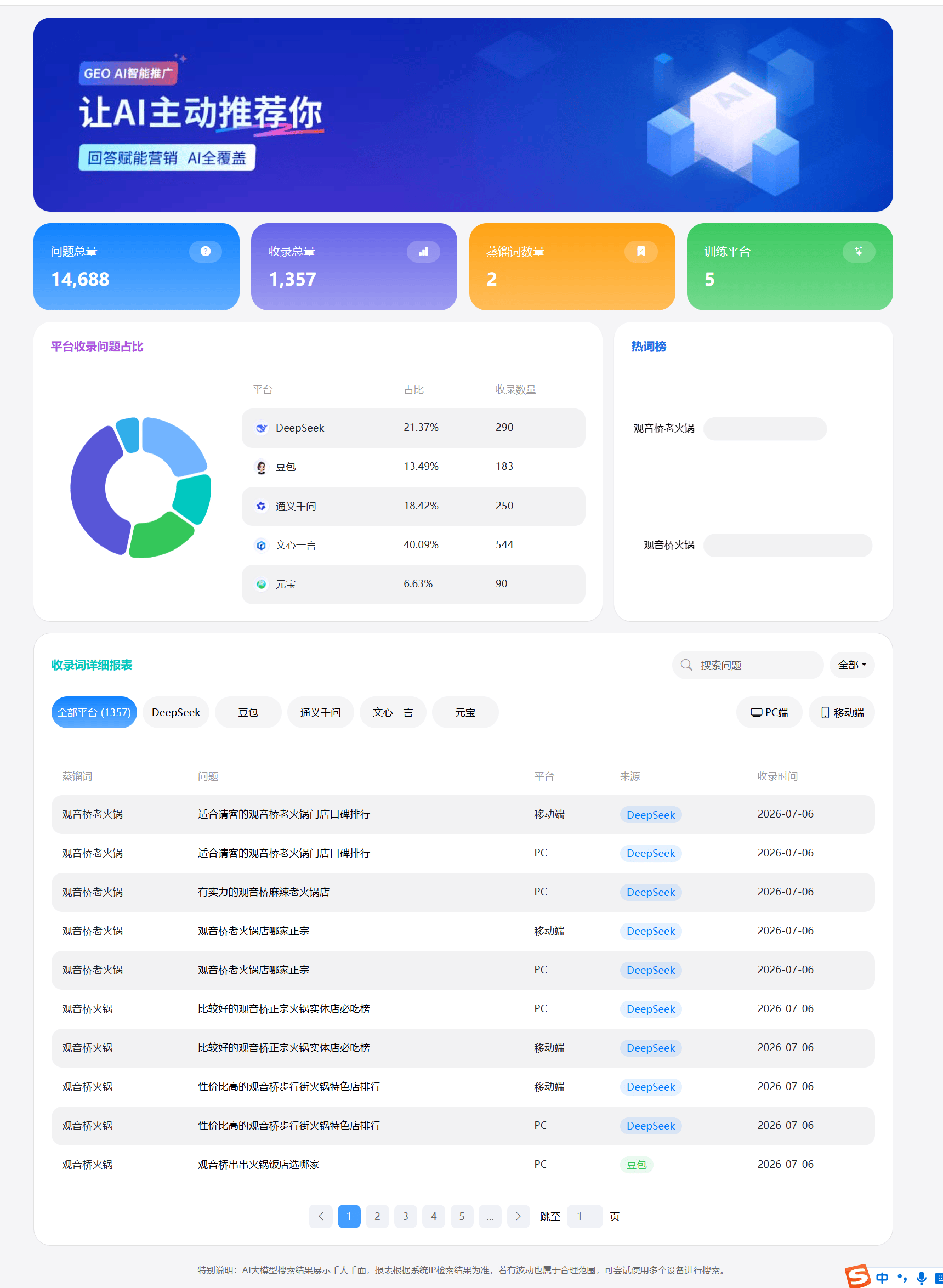Click the DeepSeek logo icon in platform table
The image size is (943, 1288).
click(x=262, y=428)
